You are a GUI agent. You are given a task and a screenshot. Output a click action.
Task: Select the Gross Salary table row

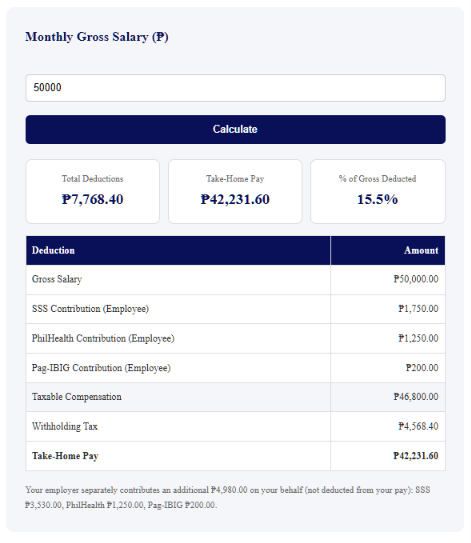pos(236,279)
